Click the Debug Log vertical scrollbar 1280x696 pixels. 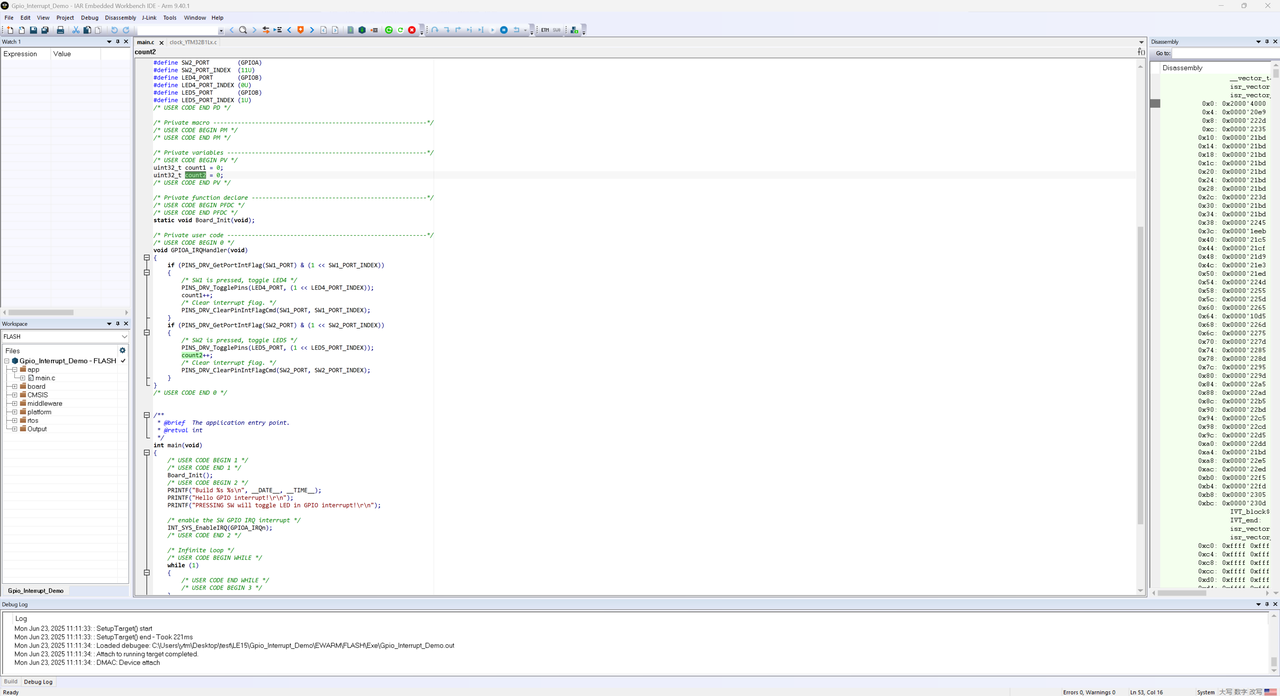[1275, 643]
